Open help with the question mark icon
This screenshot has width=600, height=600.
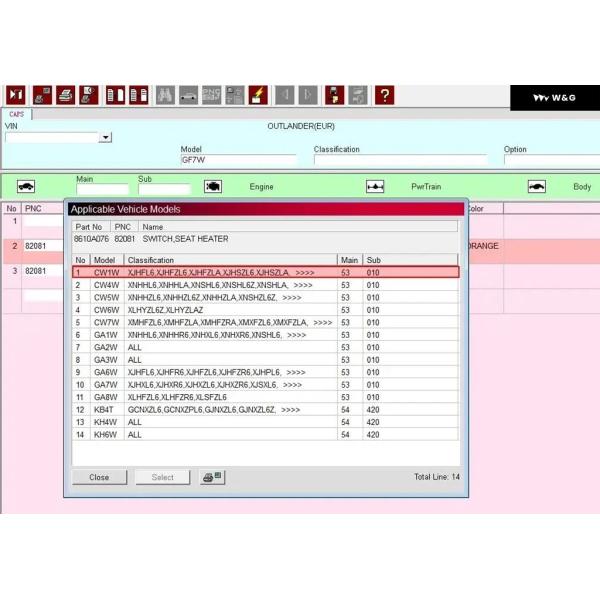385,95
